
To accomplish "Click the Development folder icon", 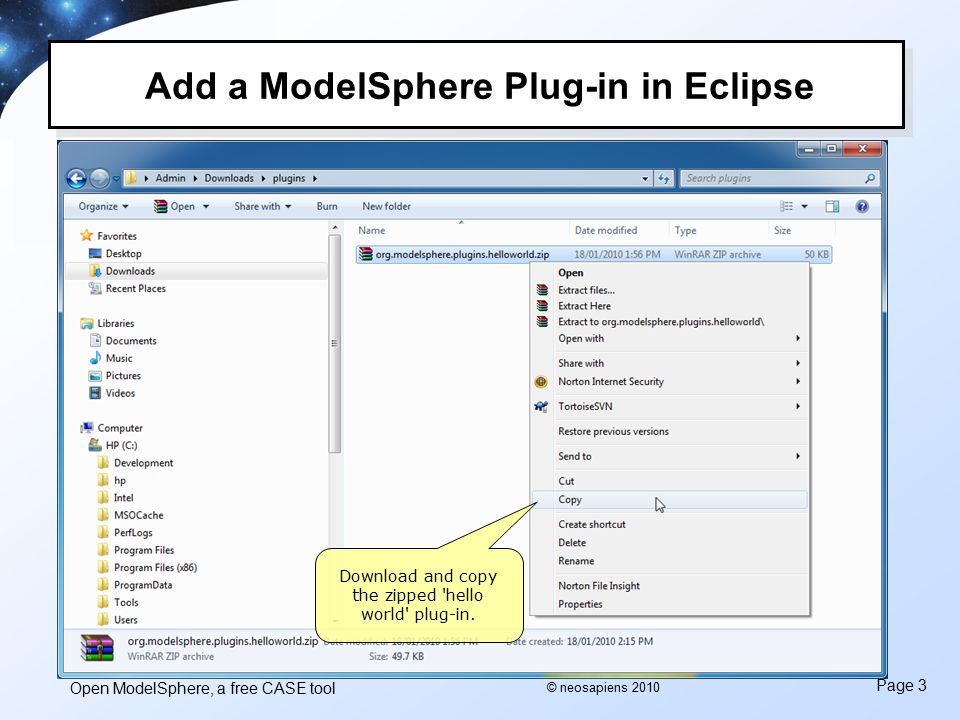I will point(103,463).
